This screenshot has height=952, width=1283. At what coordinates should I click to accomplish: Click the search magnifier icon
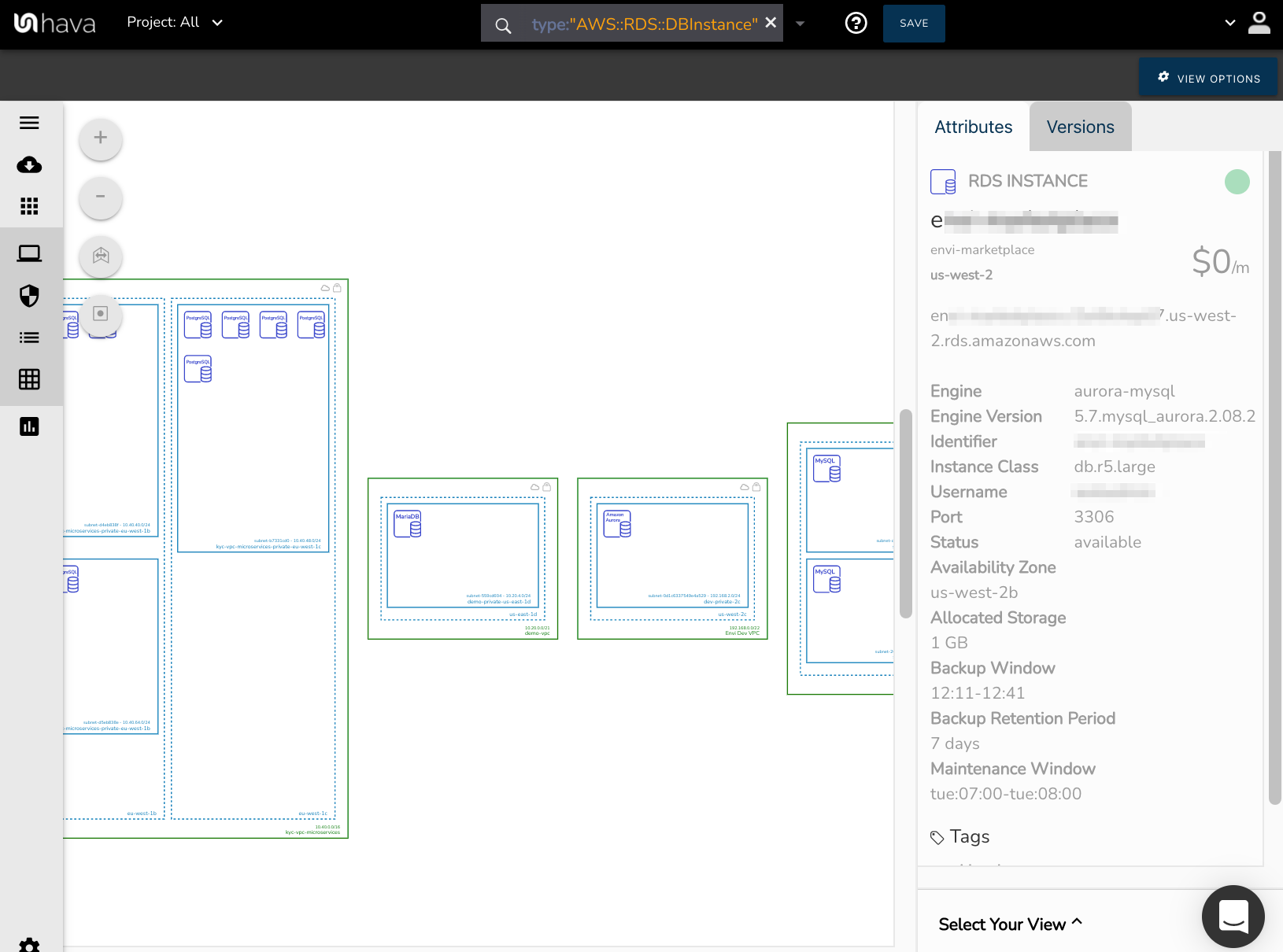(503, 25)
